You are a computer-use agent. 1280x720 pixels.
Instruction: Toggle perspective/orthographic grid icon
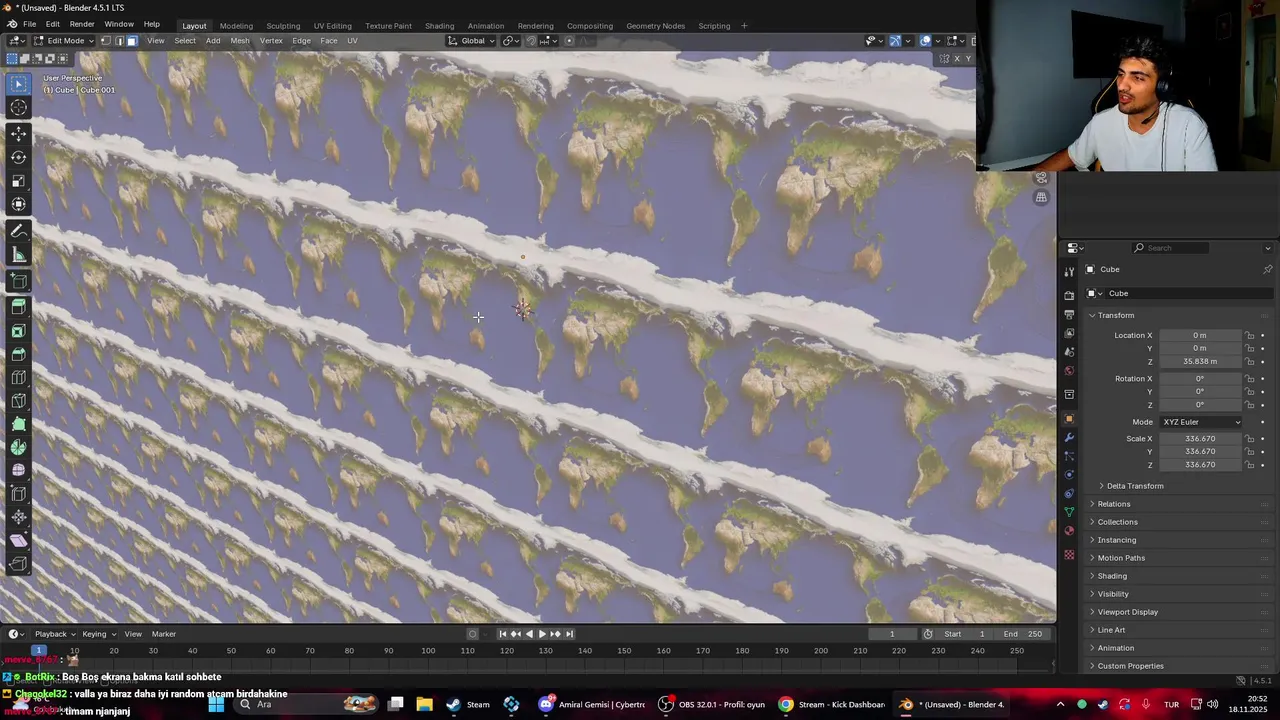pos(1041,198)
